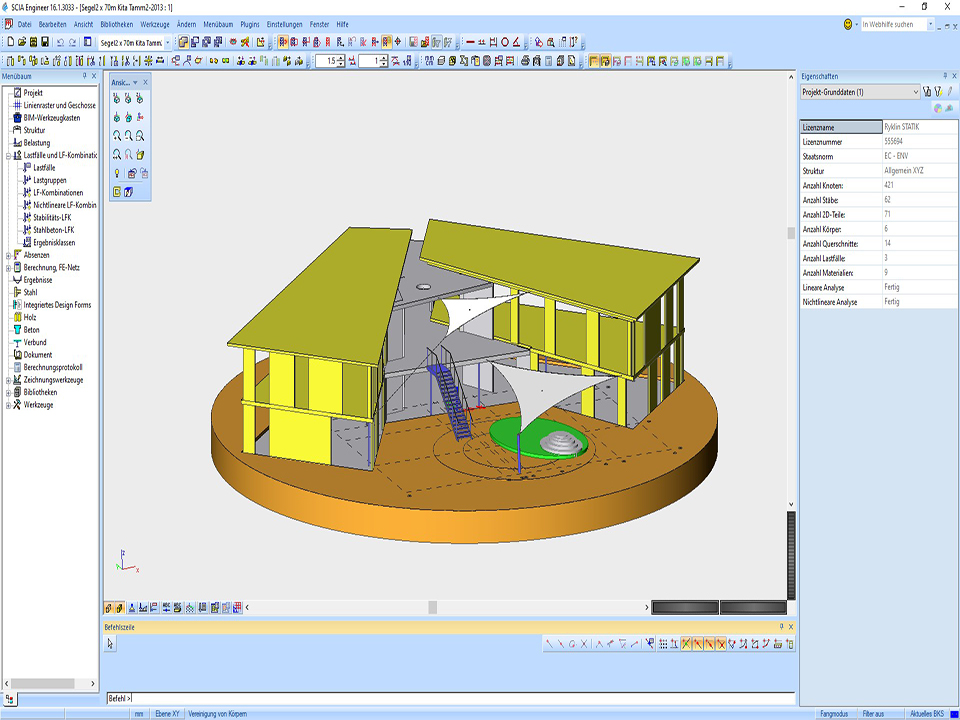Click the horizontal scrollbar thumb under viewport
Image resolution: width=960 pixels, height=720 pixels.
pyautogui.click(x=432, y=607)
